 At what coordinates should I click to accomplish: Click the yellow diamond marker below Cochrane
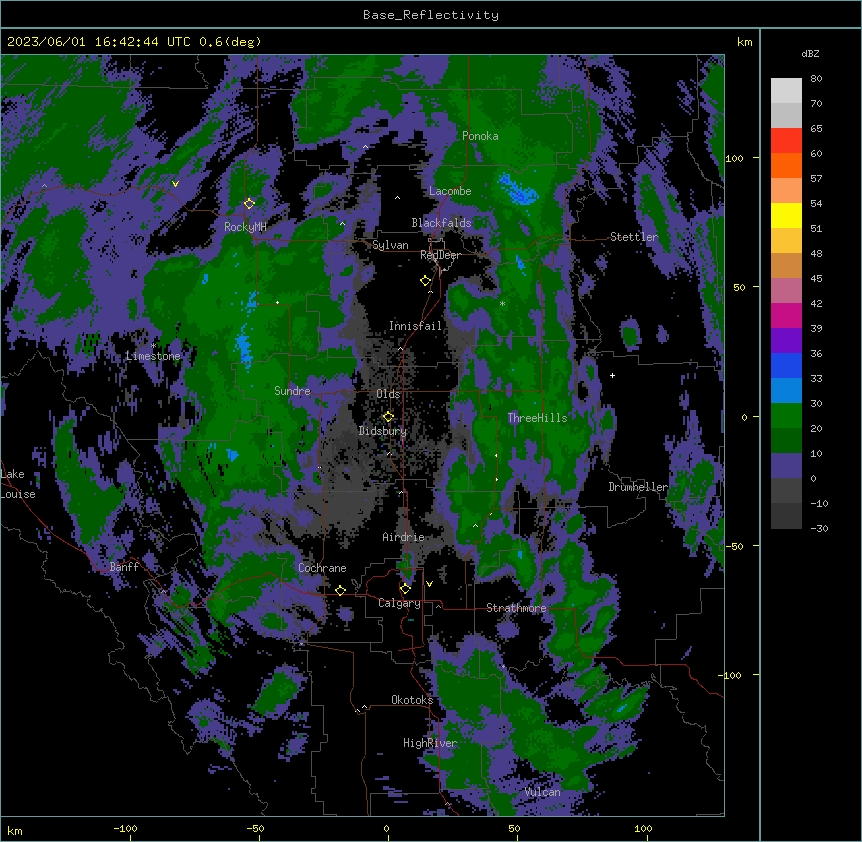(340, 590)
